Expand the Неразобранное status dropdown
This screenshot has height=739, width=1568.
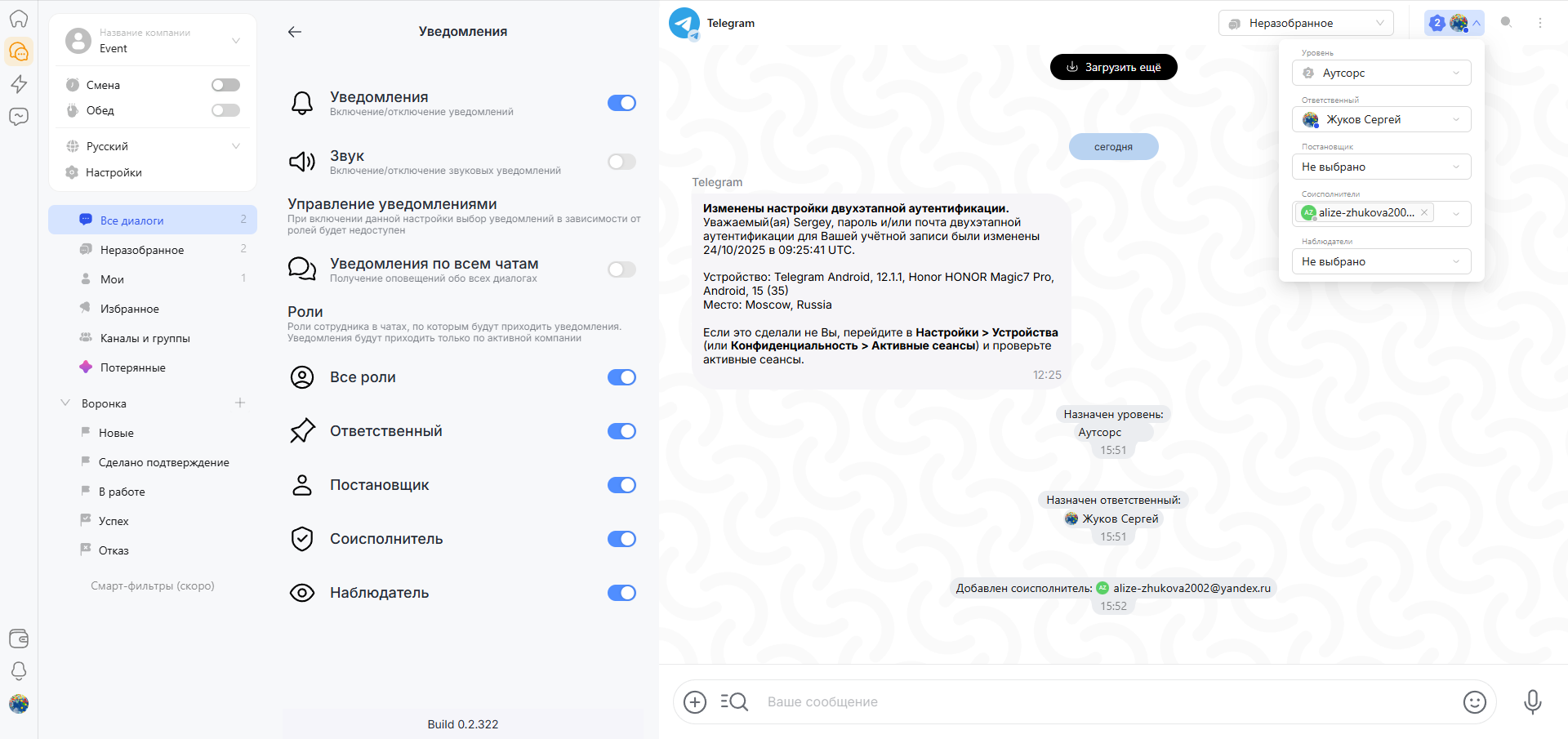pyautogui.click(x=1306, y=23)
